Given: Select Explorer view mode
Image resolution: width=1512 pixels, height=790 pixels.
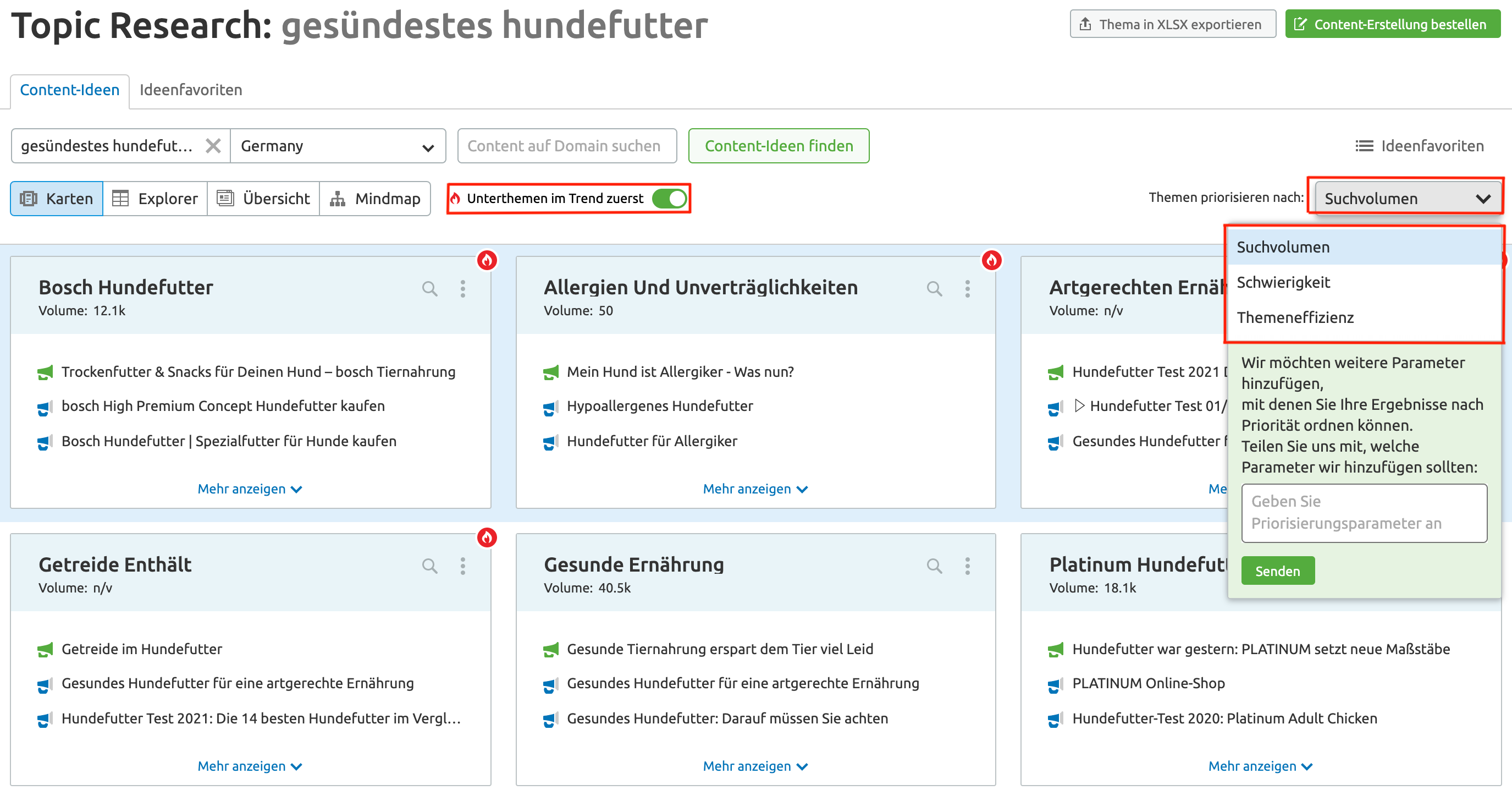Looking at the screenshot, I should [155, 199].
